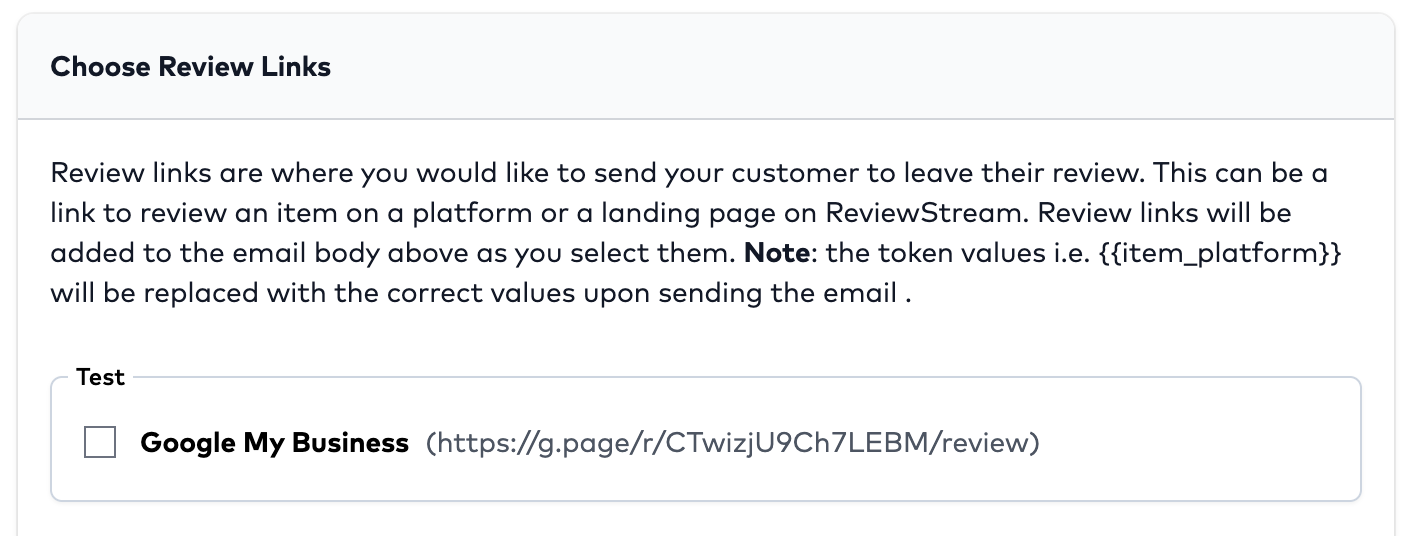Click the opening words "Review links are where"
Viewport: 1414px width, 536px height.
[167, 173]
